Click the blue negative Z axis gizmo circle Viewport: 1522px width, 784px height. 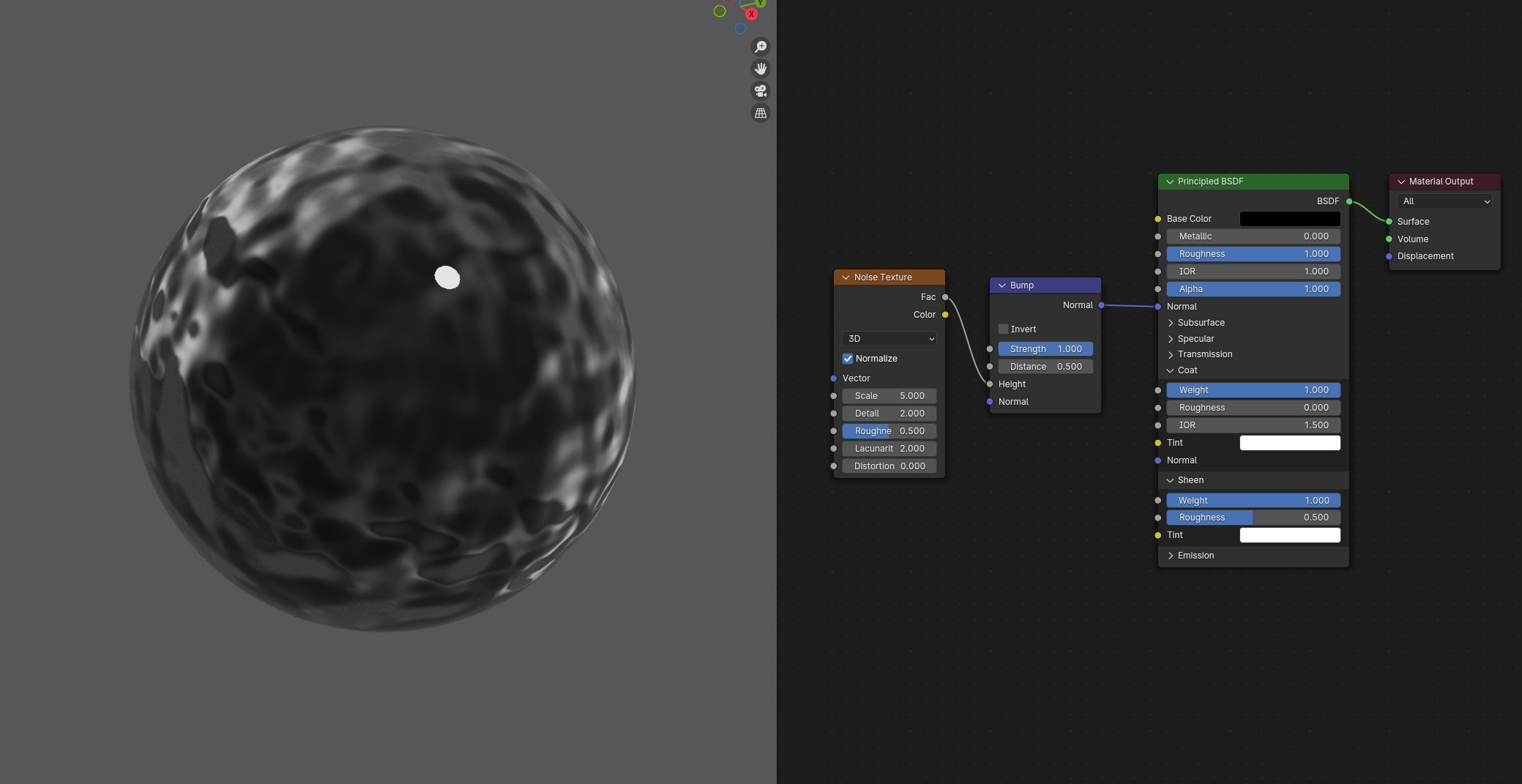[x=740, y=29]
